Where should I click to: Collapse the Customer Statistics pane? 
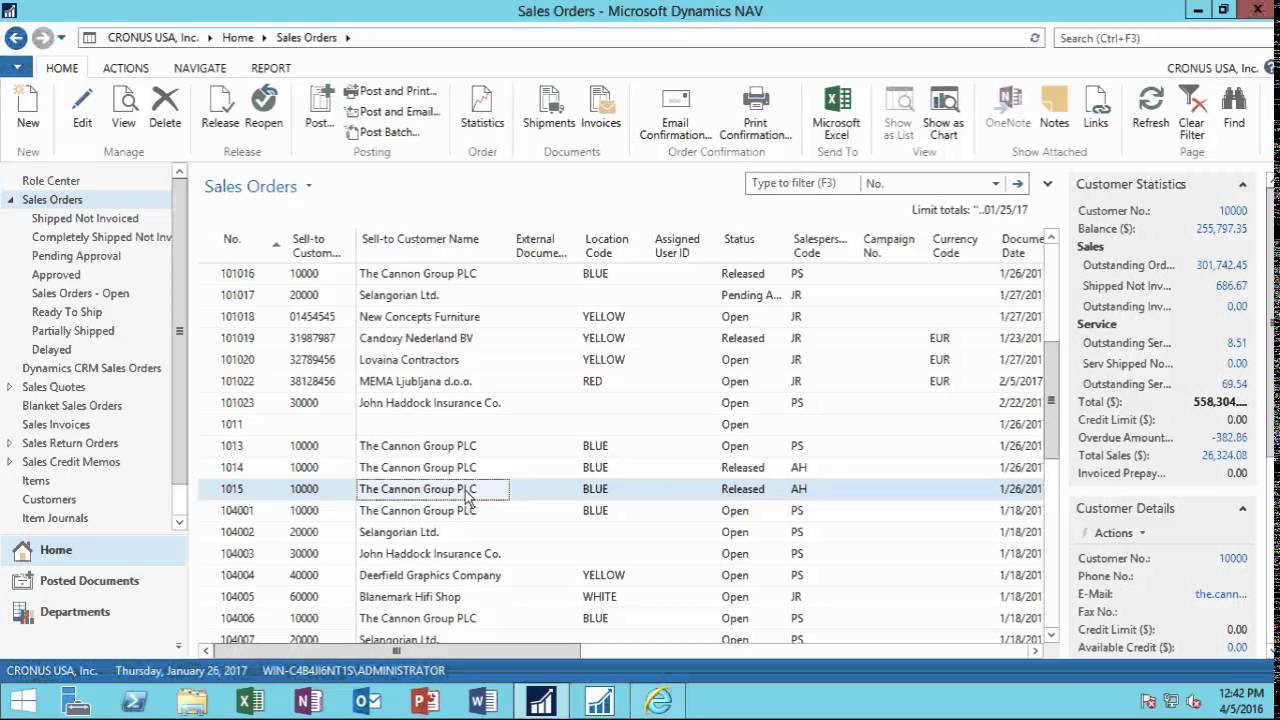point(1243,185)
